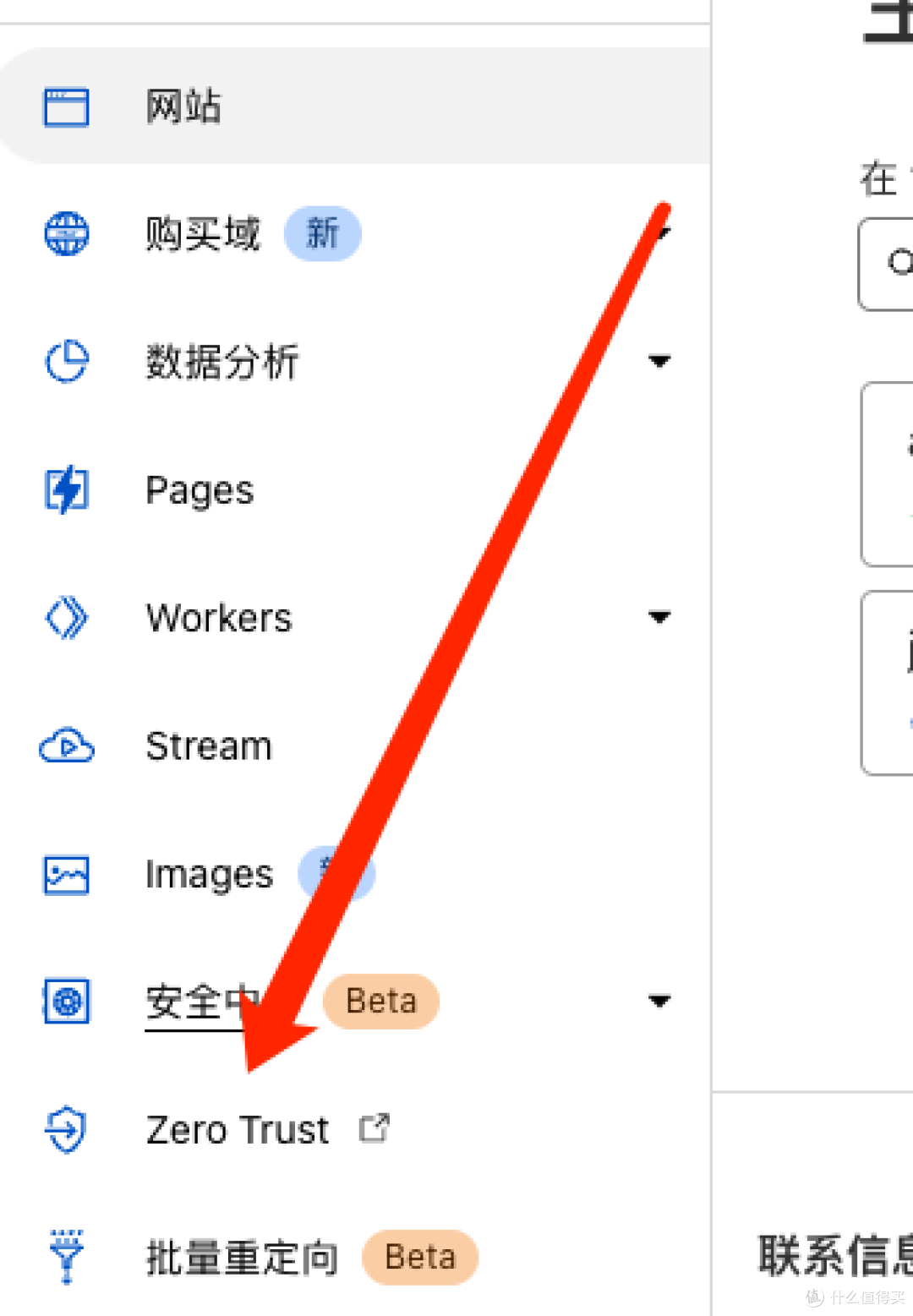Select the 批量重定向 funnel icon
913x1316 pixels.
click(x=66, y=1257)
